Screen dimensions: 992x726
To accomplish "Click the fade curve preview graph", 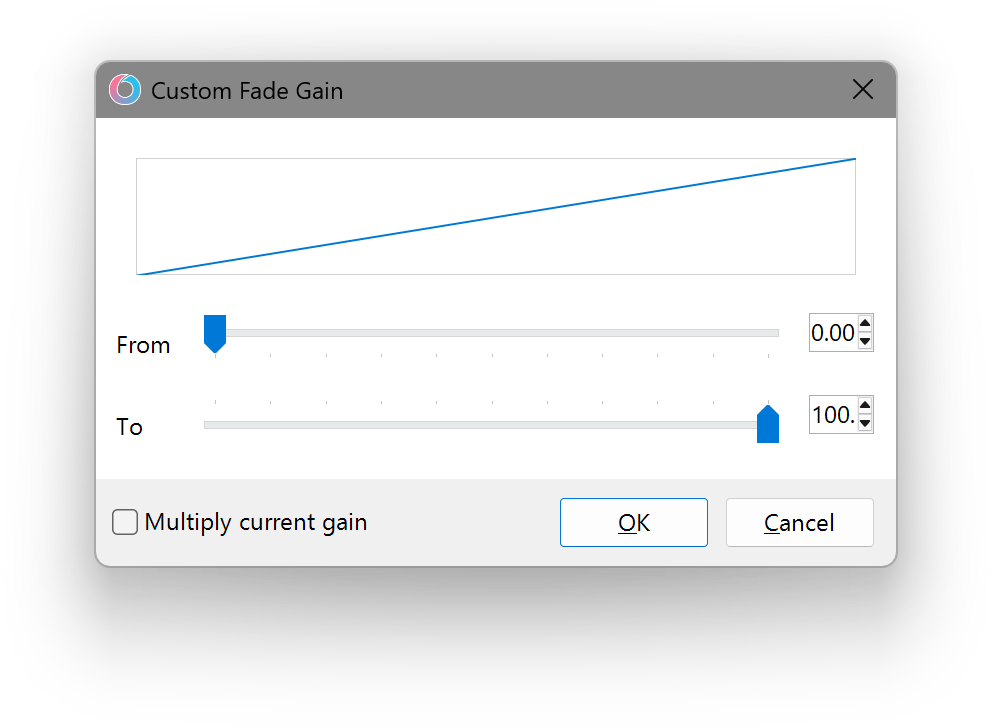I will click(496, 216).
